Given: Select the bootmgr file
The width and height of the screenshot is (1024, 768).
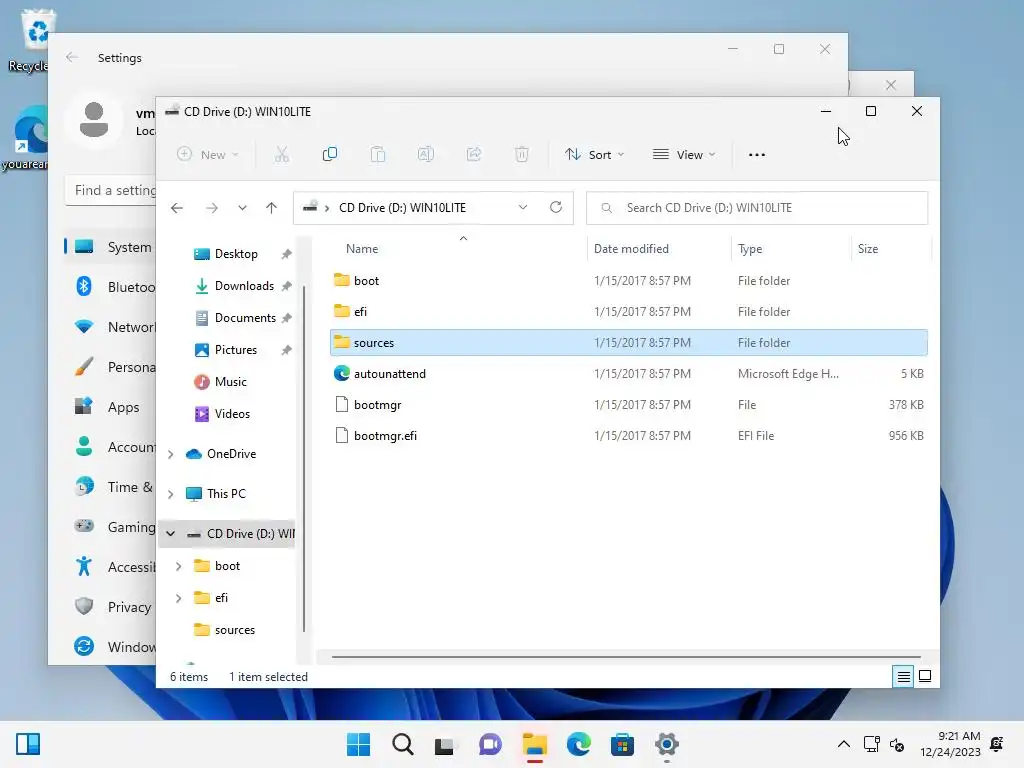Looking at the screenshot, I should 628,405.
